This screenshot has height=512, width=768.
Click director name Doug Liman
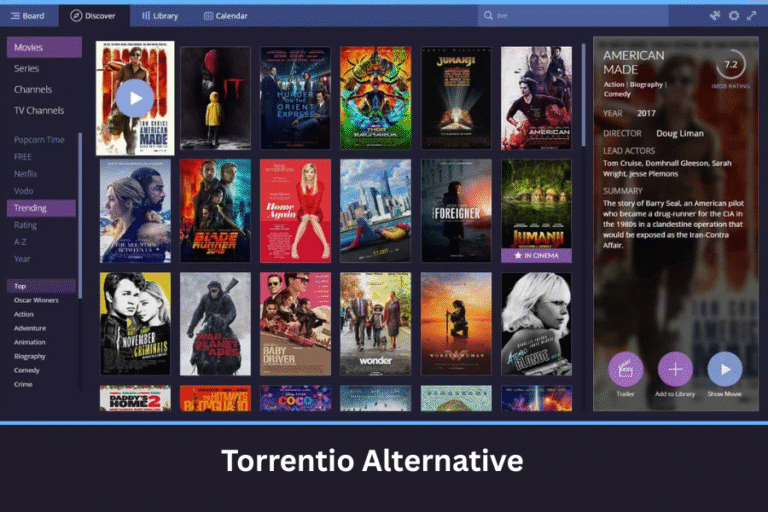(680, 133)
